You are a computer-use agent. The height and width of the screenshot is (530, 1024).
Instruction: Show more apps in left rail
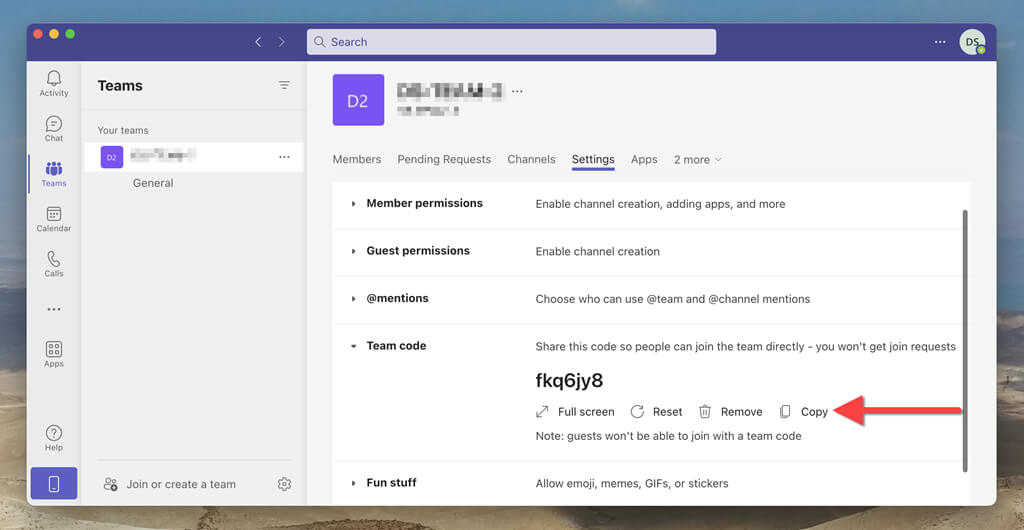click(x=54, y=309)
